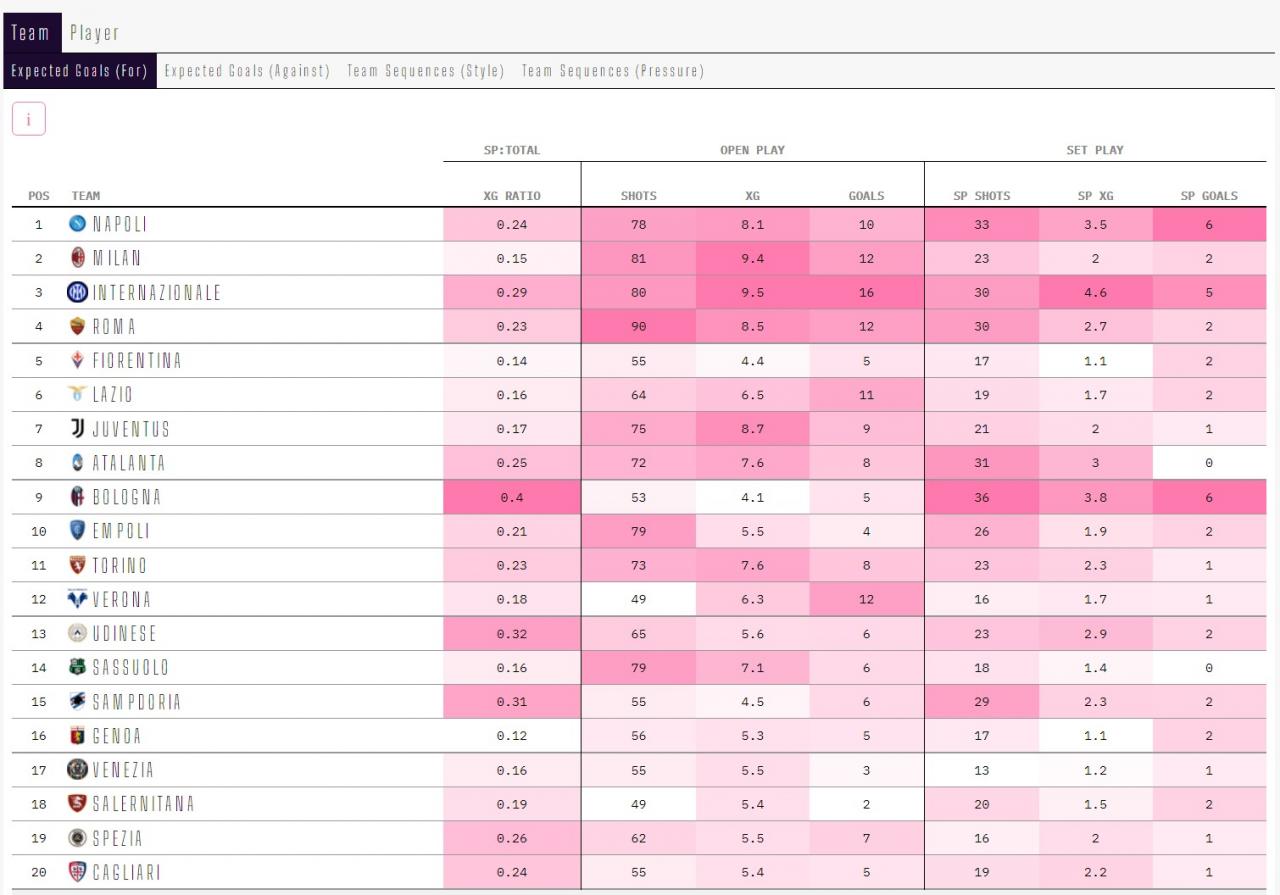1280x895 pixels.
Task: Click the Genoa club crest icon
Action: [77, 735]
